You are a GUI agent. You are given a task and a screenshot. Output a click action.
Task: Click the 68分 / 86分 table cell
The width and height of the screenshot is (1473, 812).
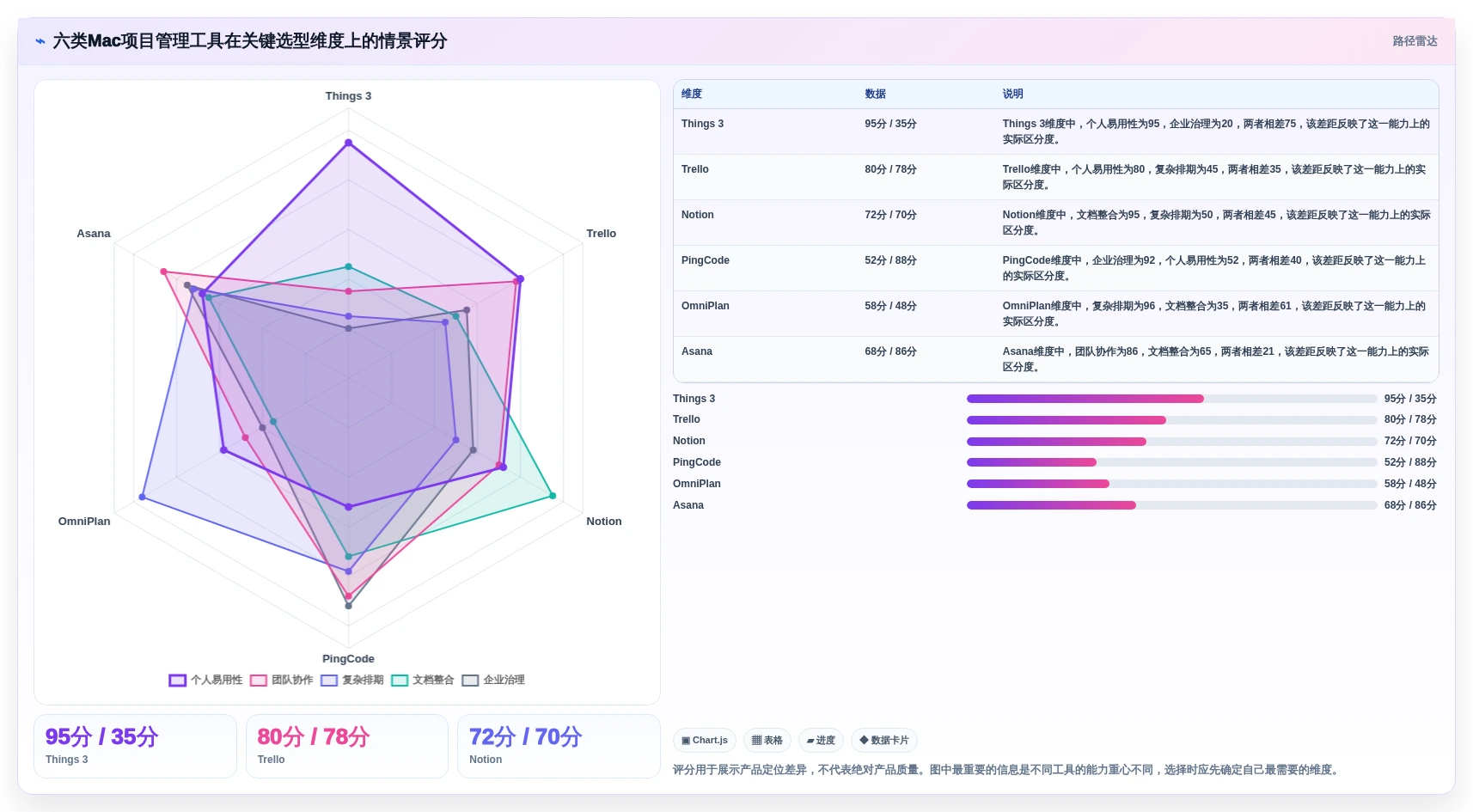pos(890,351)
